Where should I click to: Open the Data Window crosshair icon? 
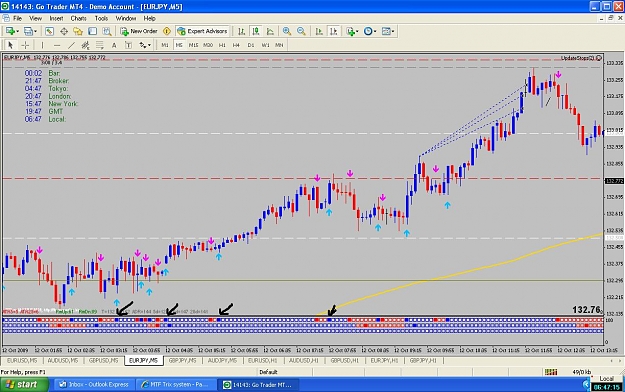pyautogui.click(x=64, y=31)
